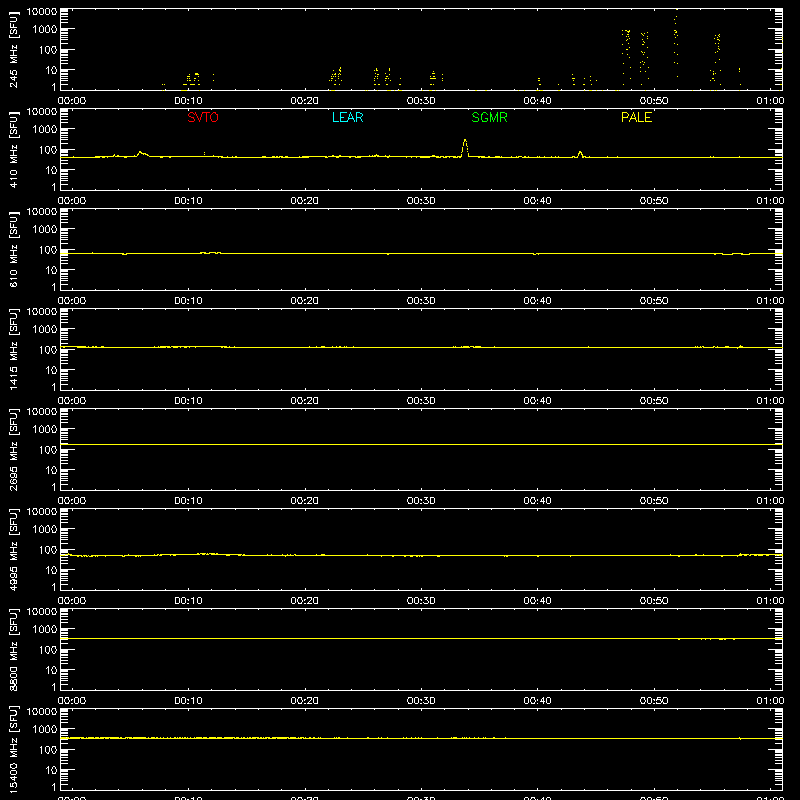The image size is (800, 800).
Task: Click the yellow PALE station label
Action: click(x=636, y=117)
